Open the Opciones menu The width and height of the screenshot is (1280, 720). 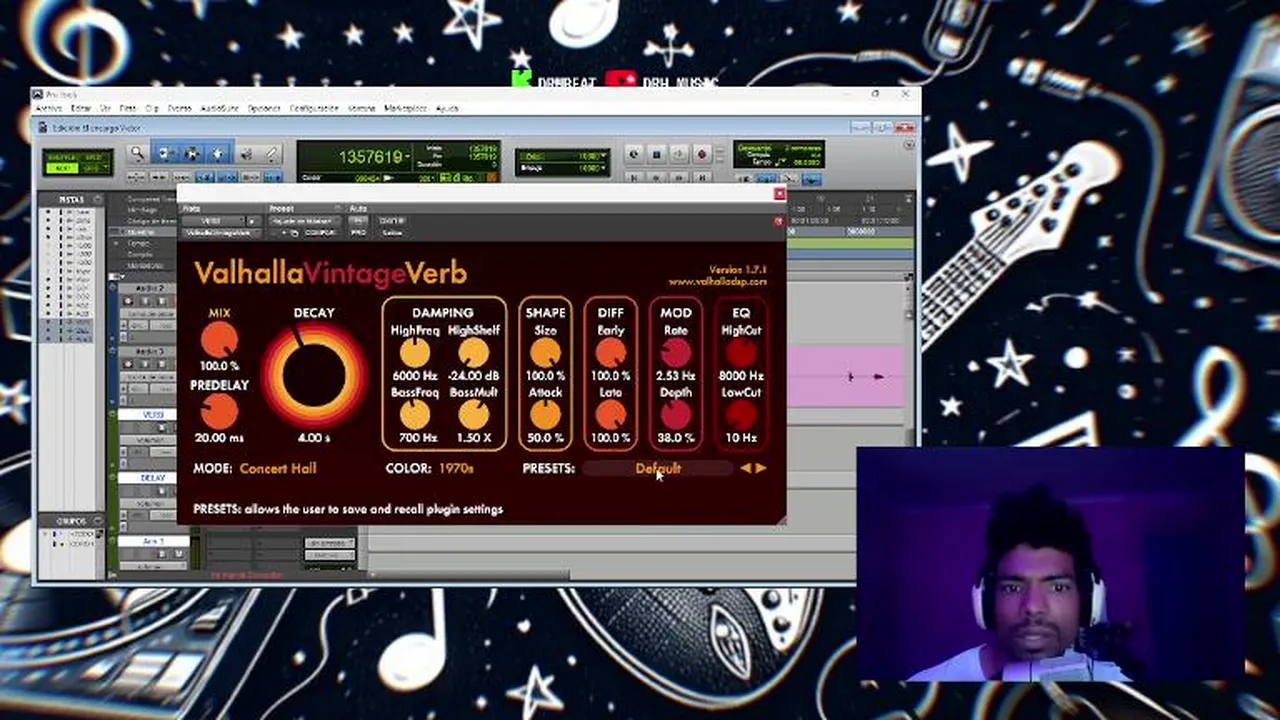pos(264,108)
